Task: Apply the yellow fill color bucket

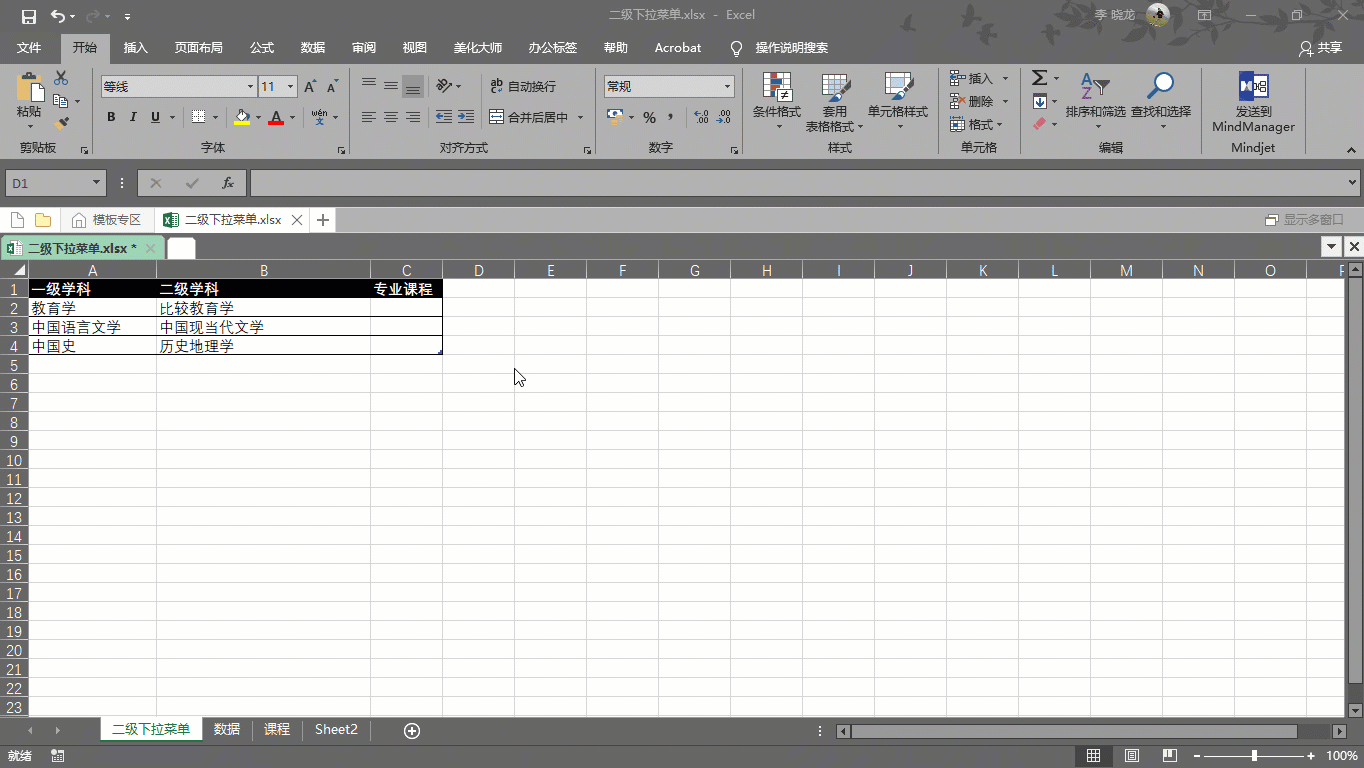Action: (x=242, y=117)
